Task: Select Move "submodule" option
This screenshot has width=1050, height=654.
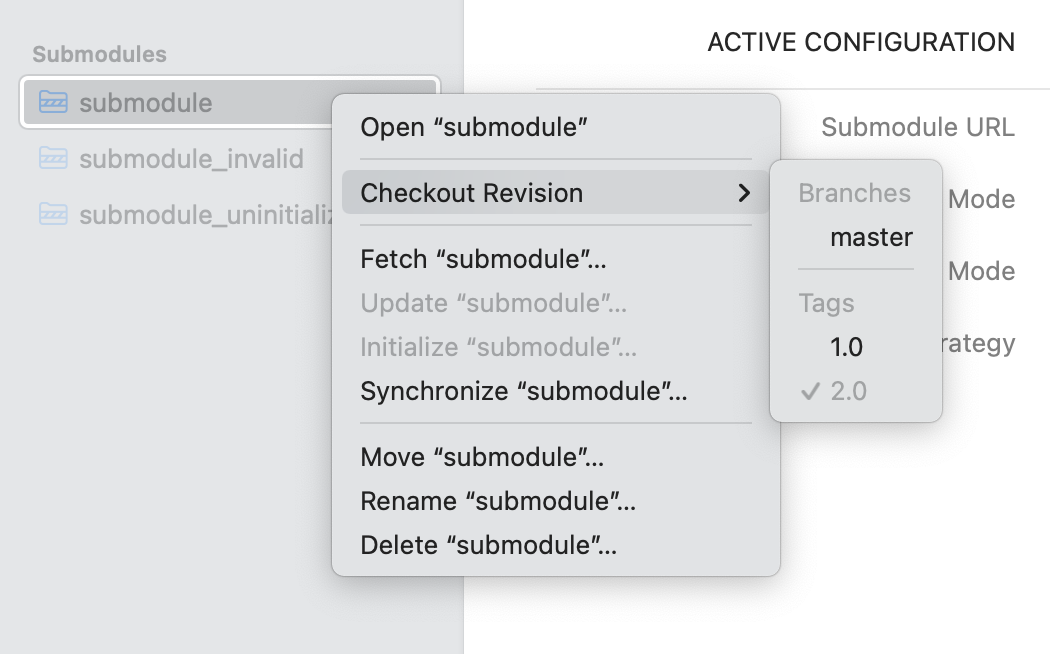Action: click(482, 458)
